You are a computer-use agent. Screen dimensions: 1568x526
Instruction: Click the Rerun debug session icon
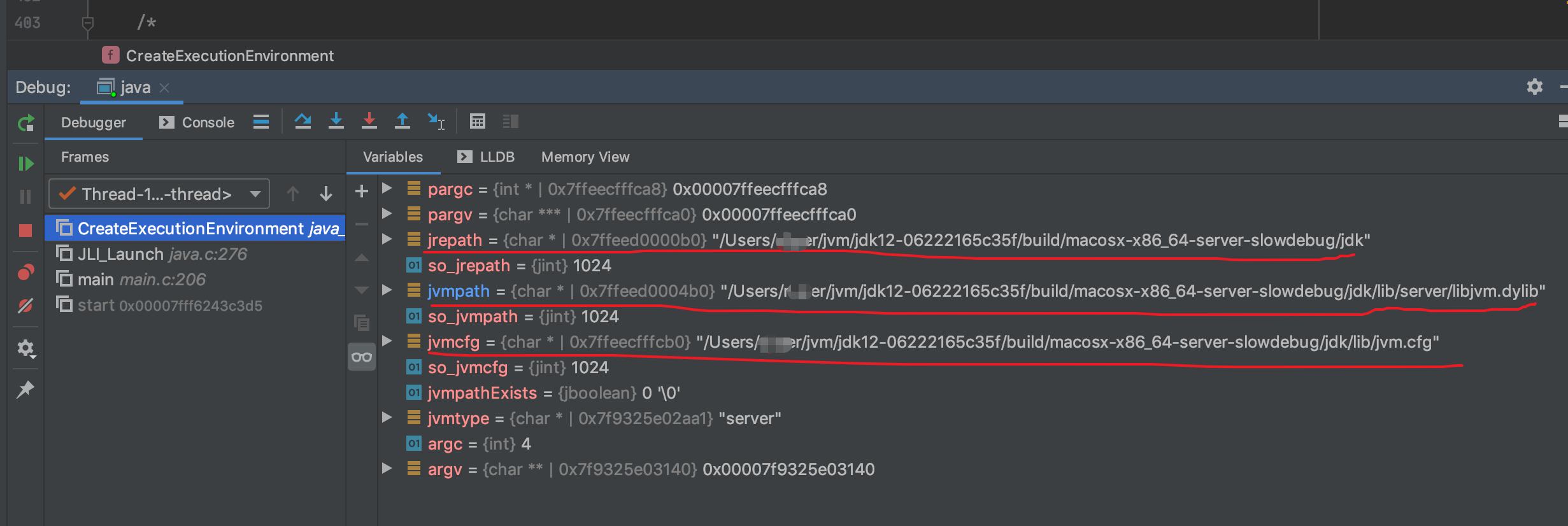point(25,123)
